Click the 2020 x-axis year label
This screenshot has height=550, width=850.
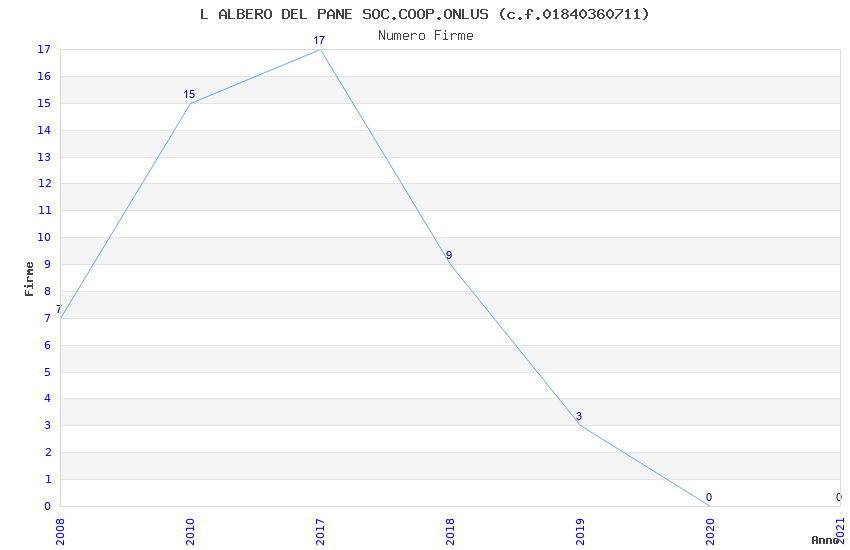(x=710, y=532)
